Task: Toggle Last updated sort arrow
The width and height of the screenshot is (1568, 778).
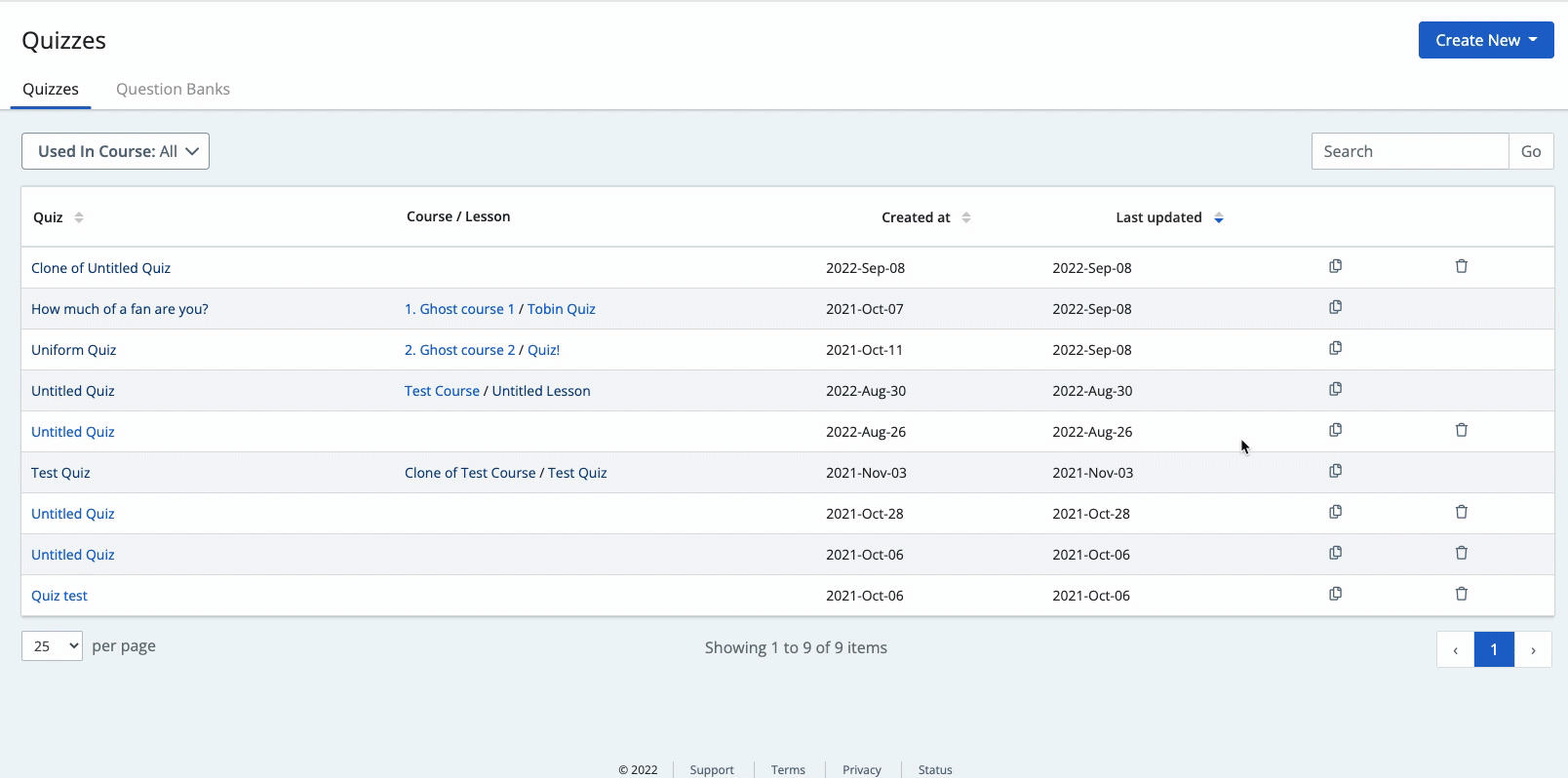Action: point(1219,217)
